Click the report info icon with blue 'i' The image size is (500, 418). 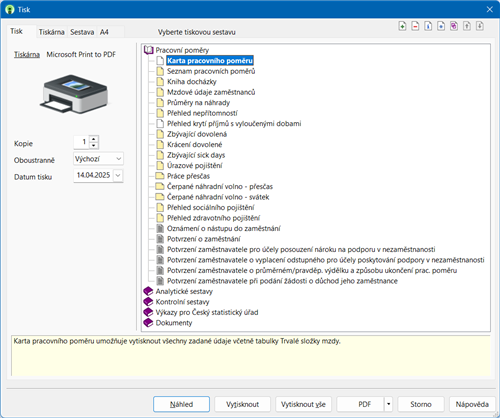click(x=428, y=26)
